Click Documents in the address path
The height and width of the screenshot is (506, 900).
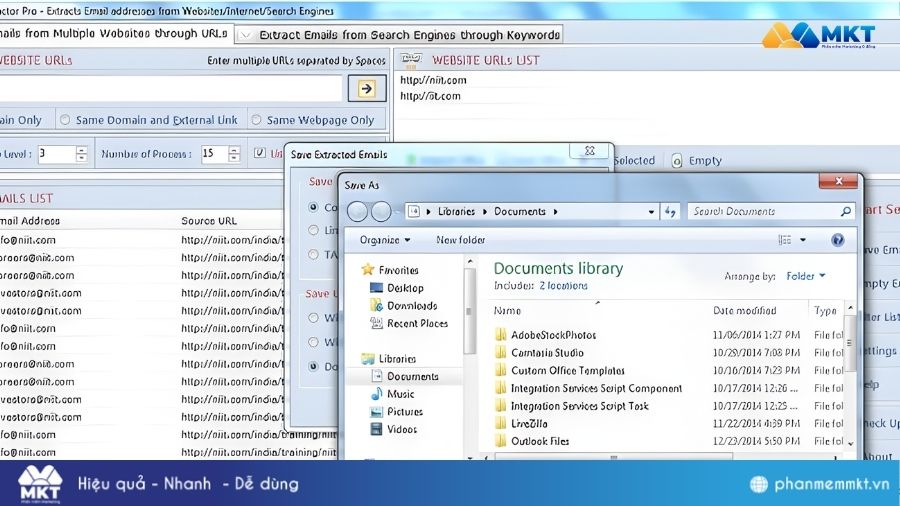point(520,212)
